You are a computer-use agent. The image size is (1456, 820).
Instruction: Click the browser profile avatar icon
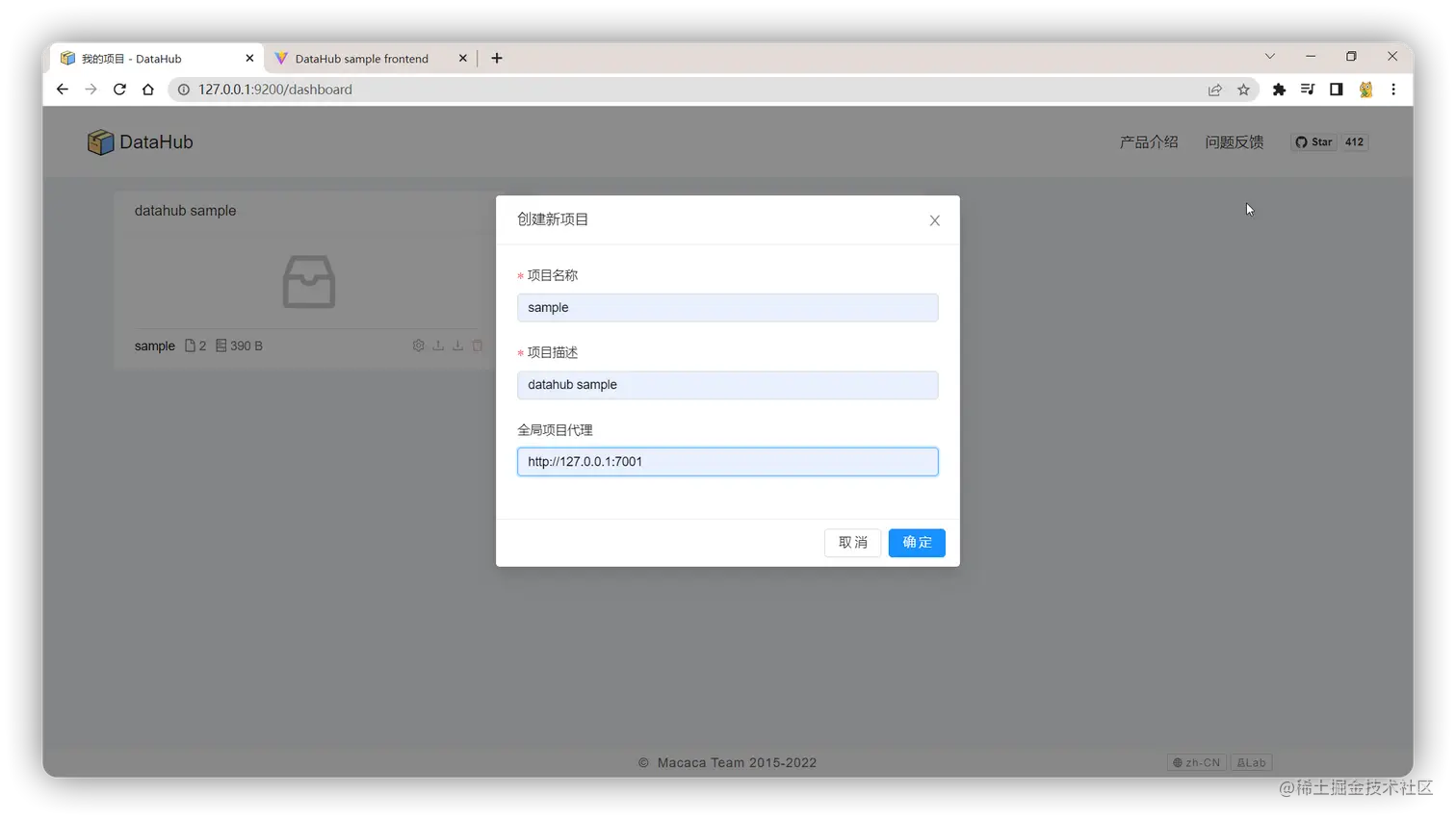[x=1365, y=90]
